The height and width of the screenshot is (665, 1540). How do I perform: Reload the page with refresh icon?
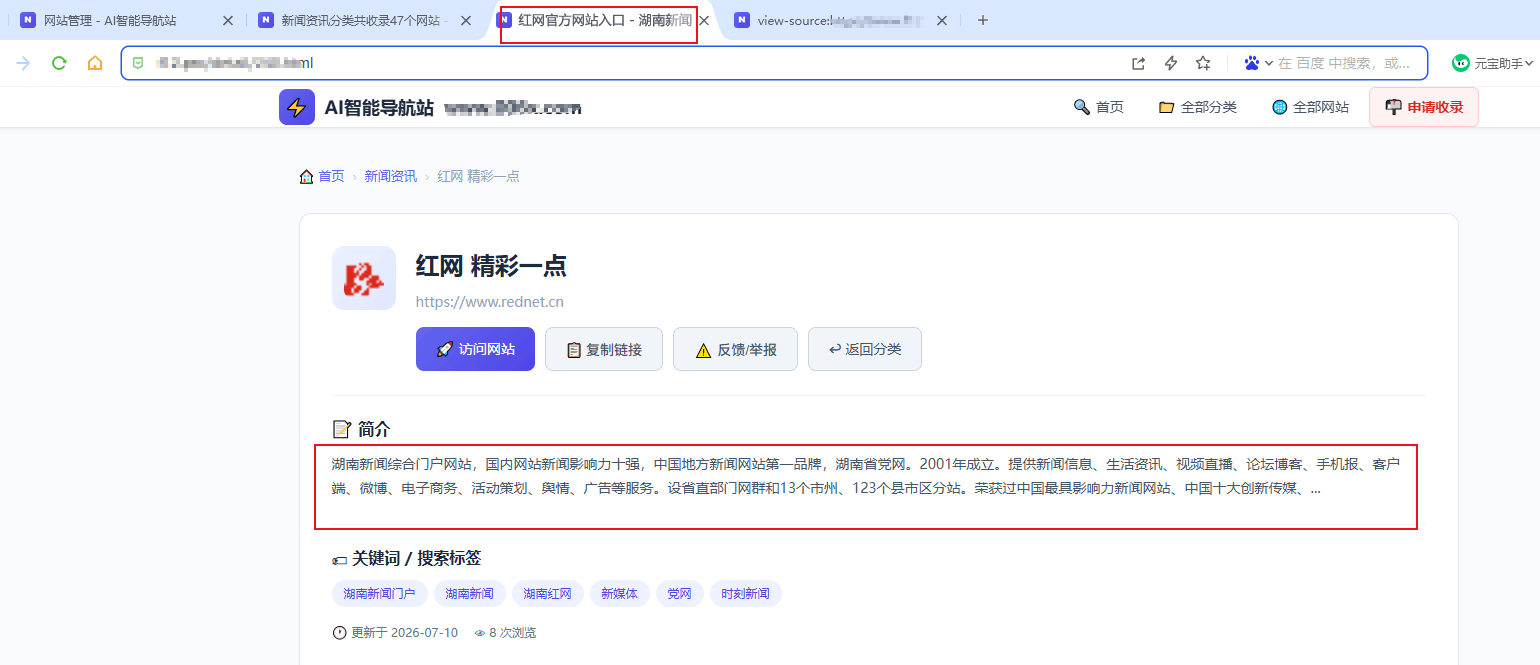[59, 63]
